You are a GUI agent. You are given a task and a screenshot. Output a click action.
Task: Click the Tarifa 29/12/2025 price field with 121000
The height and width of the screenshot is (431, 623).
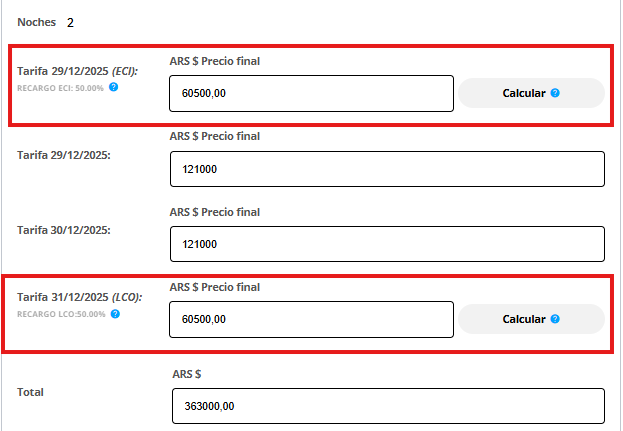[x=388, y=169]
